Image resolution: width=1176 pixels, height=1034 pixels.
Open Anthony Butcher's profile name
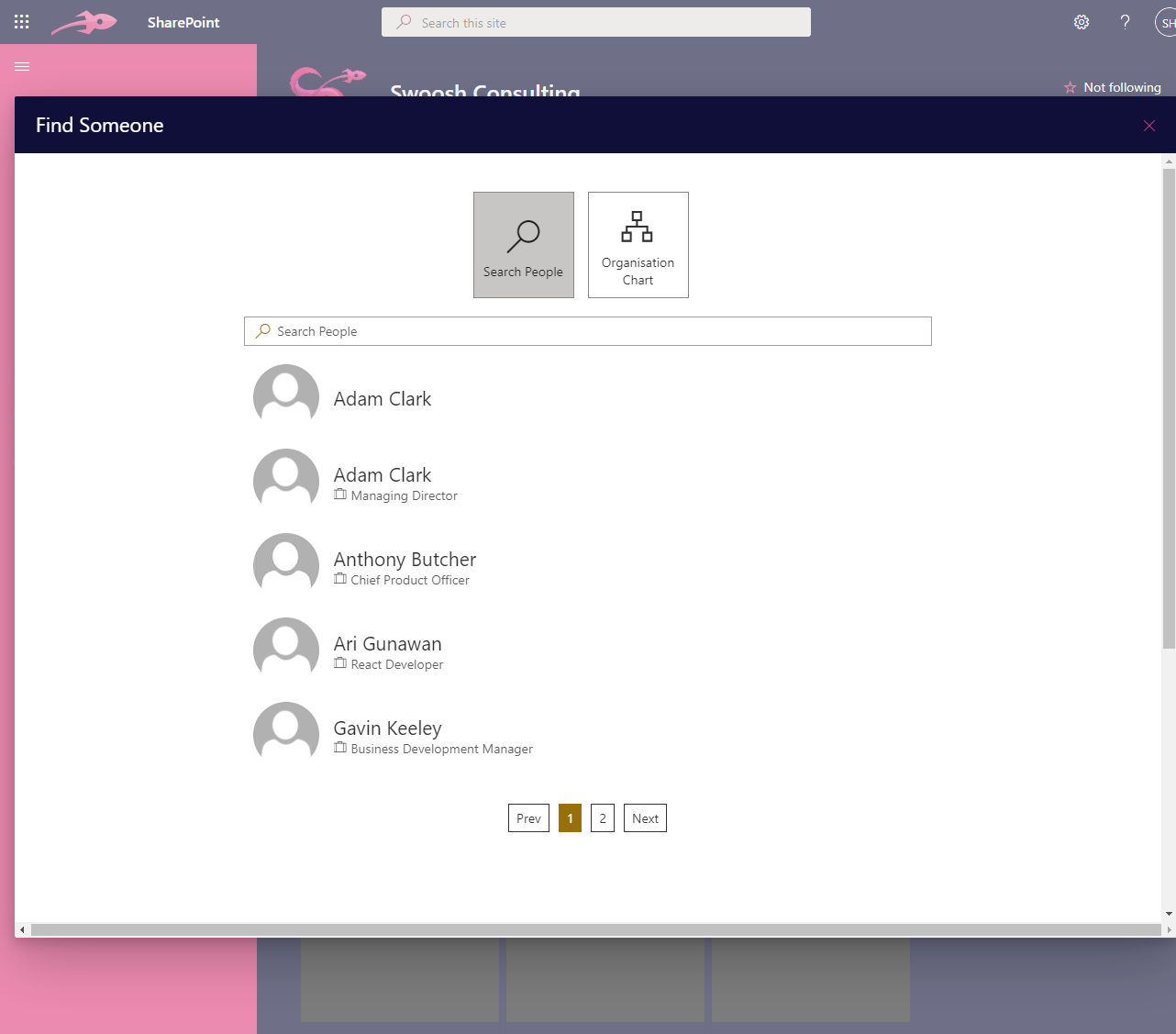[x=405, y=560]
